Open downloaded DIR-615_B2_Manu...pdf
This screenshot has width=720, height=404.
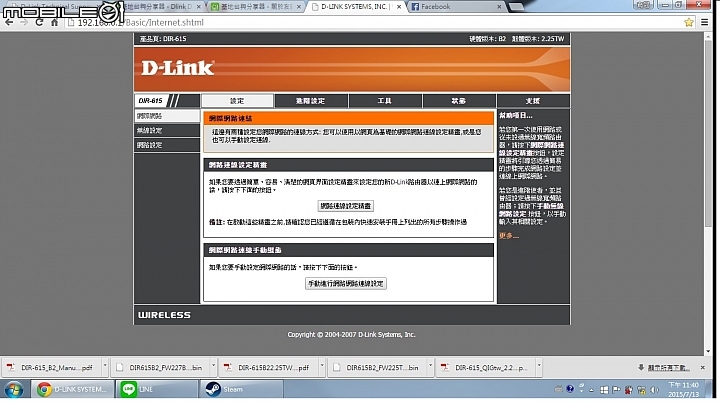pos(51,367)
